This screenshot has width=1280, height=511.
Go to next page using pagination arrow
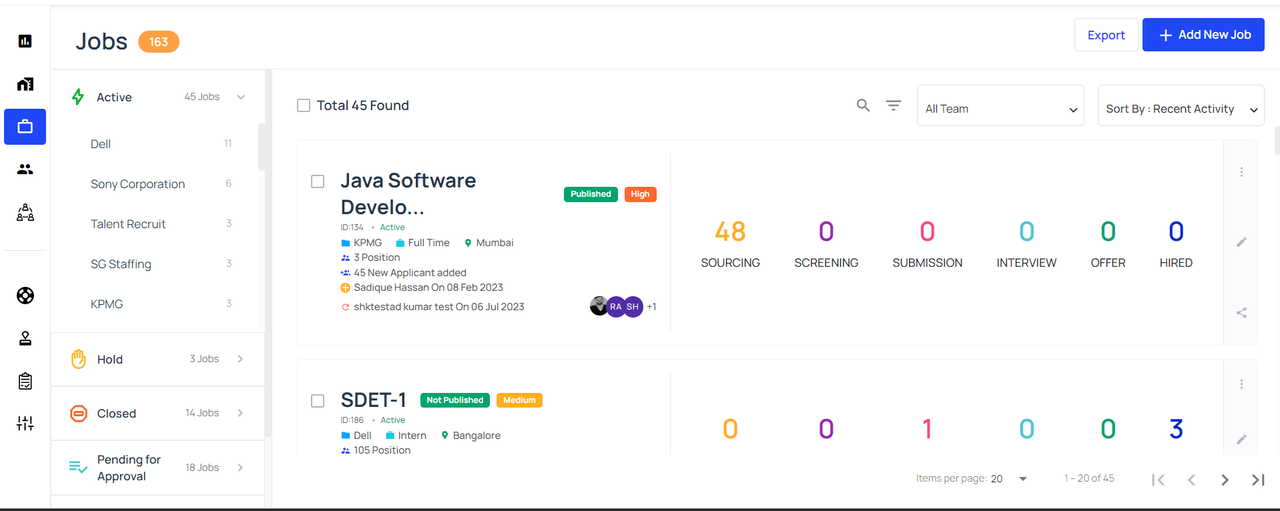click(x=1225, y=480)
